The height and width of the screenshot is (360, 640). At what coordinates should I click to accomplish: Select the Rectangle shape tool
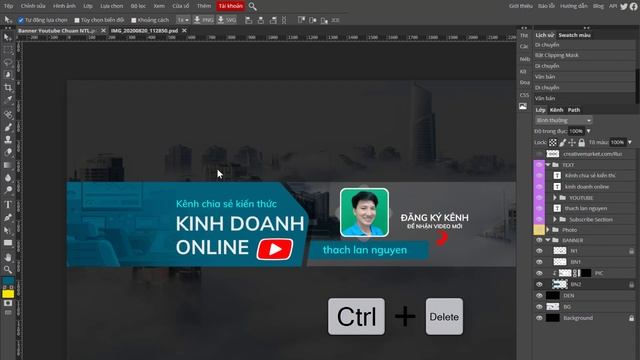click(8, 243)
